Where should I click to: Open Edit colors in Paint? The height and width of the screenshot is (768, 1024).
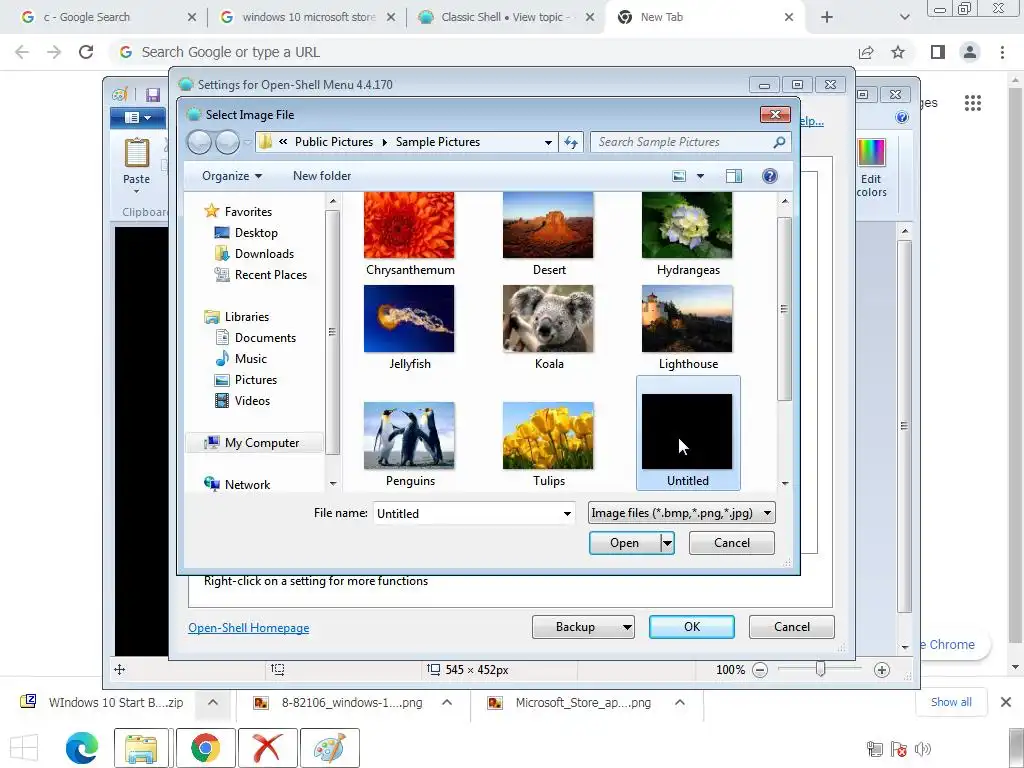pyautogui.click(x=871, y=168)
